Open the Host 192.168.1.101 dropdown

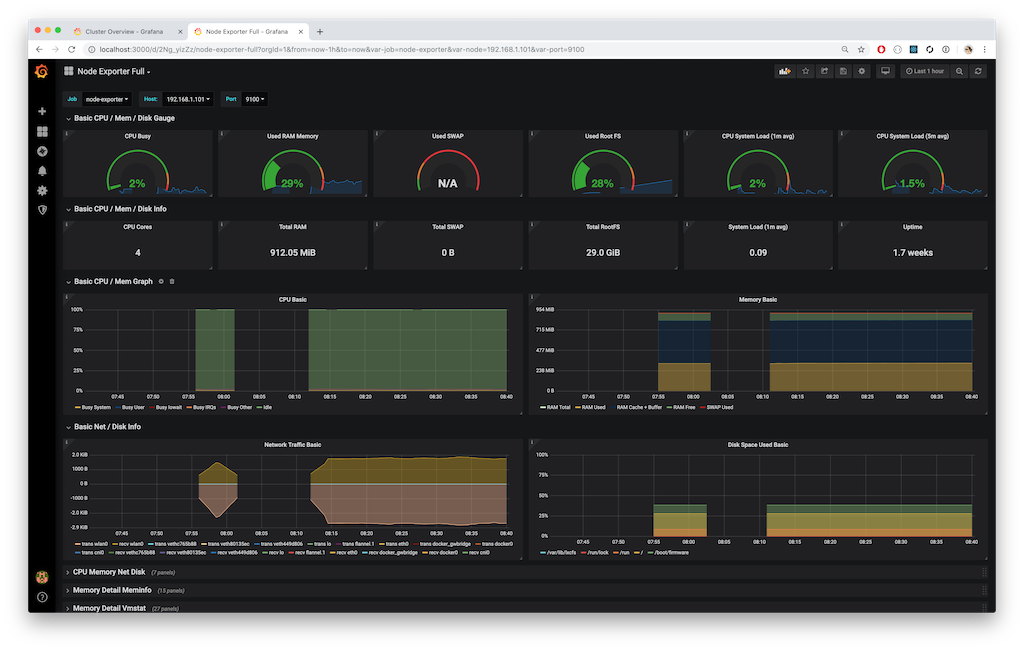188,99
